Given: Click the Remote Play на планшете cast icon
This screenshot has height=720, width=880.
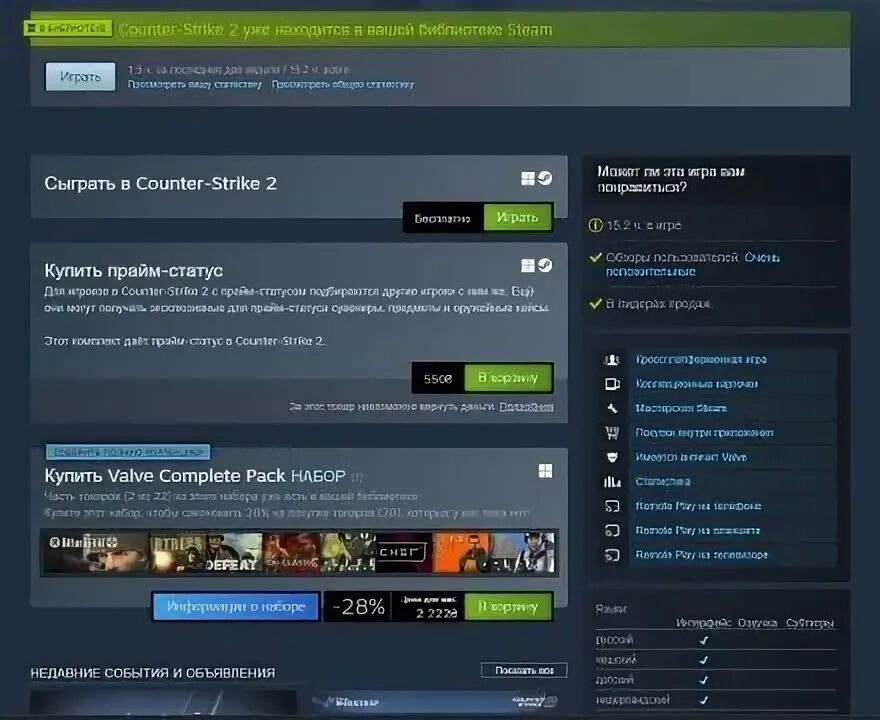Looking at the screenshot, I should [x=612, y=530].
